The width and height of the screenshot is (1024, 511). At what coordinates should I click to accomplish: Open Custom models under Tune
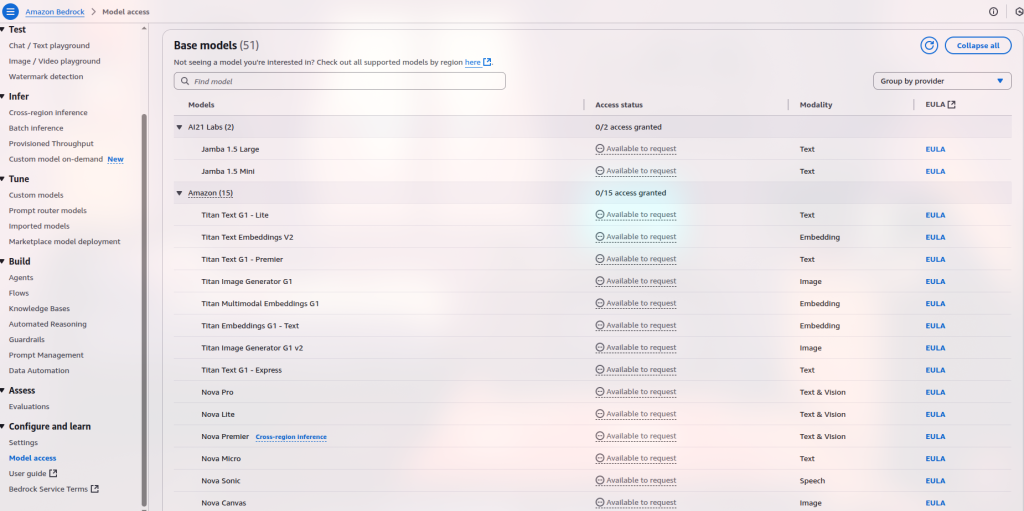(x=36, y=195)
